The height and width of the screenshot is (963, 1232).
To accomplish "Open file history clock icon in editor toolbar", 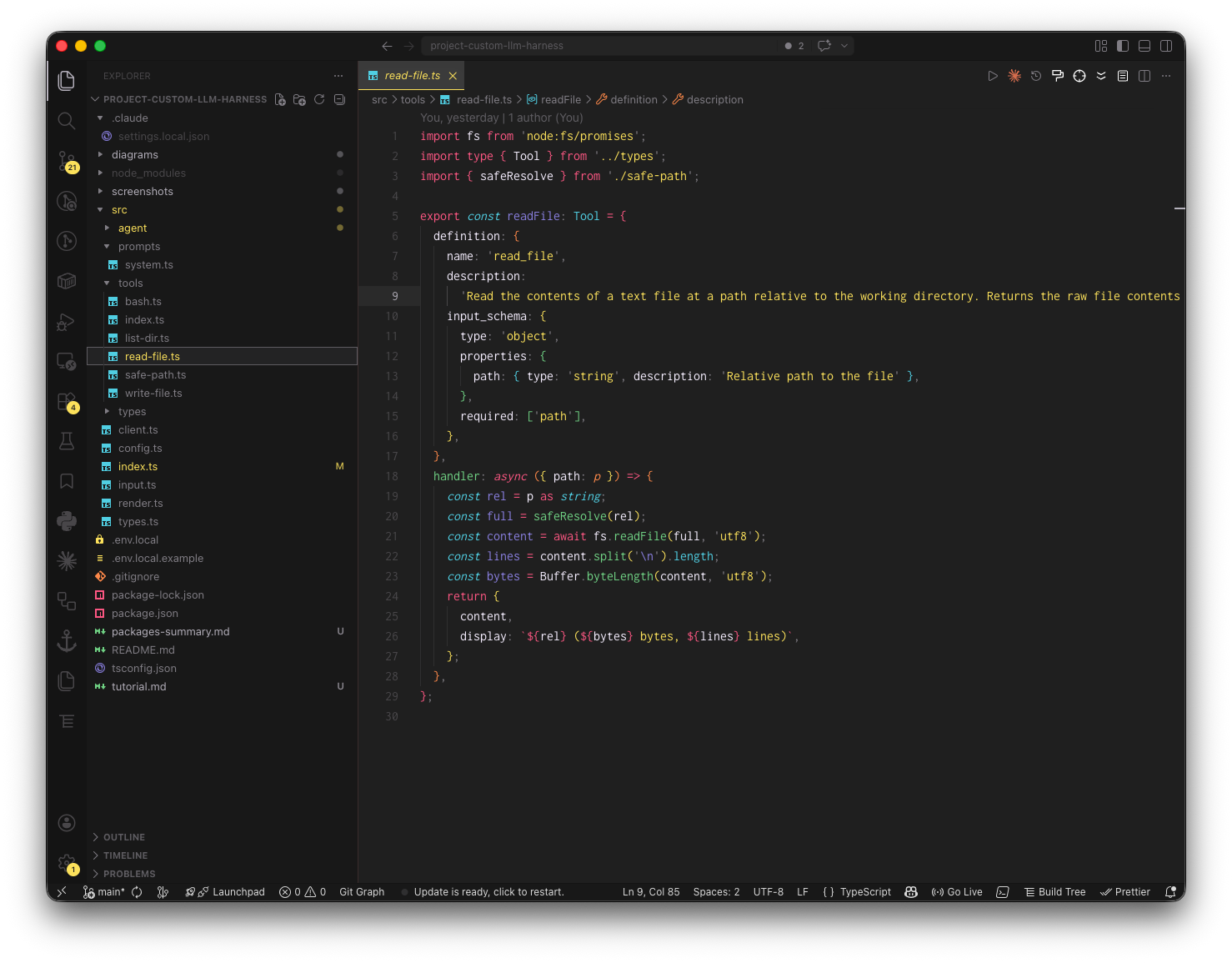I will point(1036,76).
